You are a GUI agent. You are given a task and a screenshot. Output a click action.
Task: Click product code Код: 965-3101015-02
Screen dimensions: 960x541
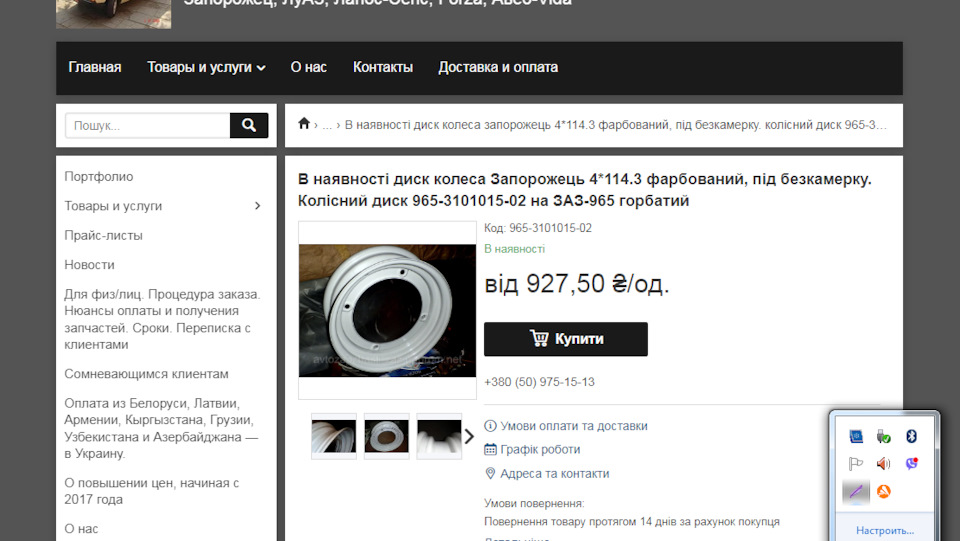point(538,228)
